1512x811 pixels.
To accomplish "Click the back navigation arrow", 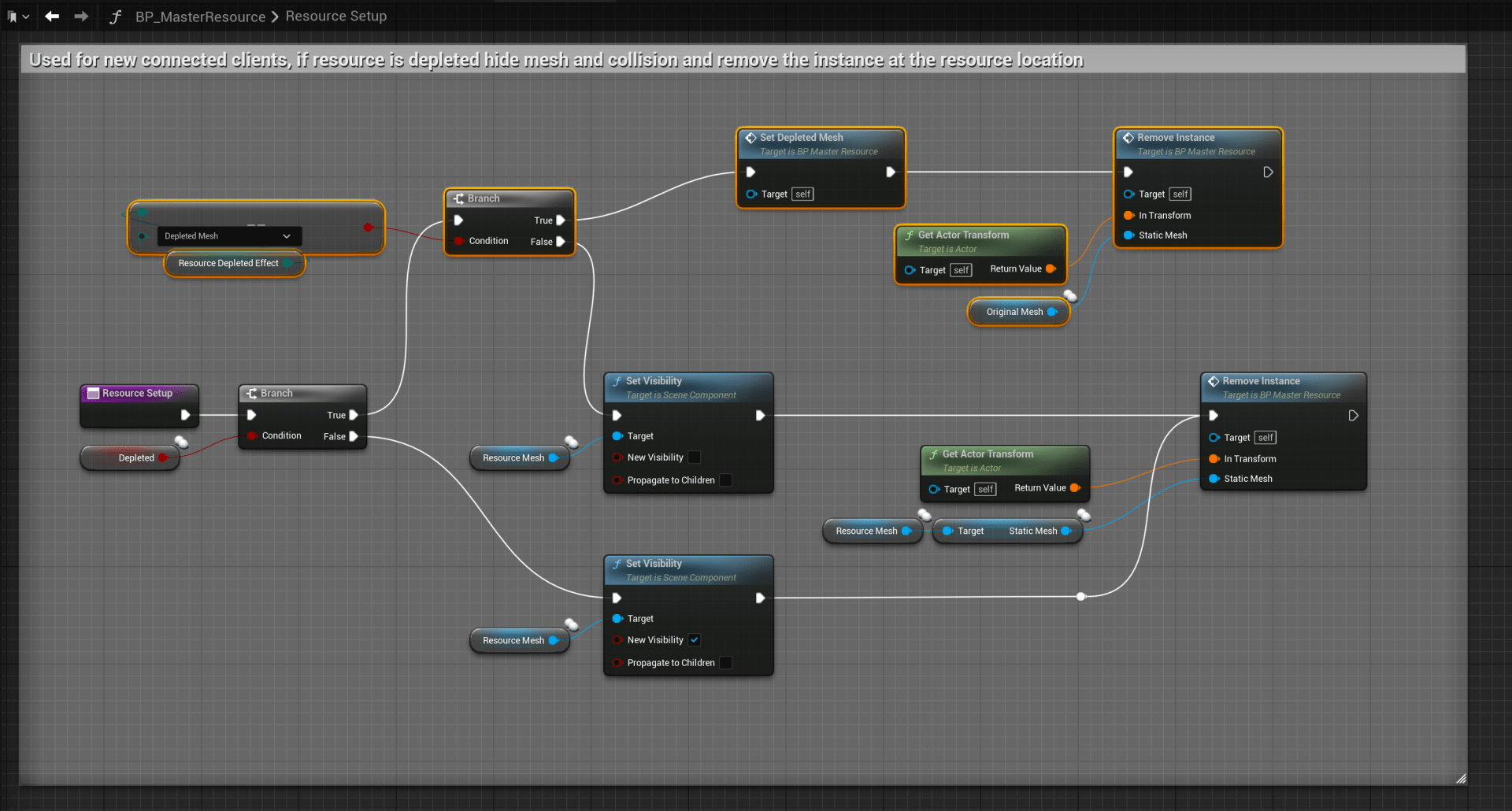I will point(52,17).
